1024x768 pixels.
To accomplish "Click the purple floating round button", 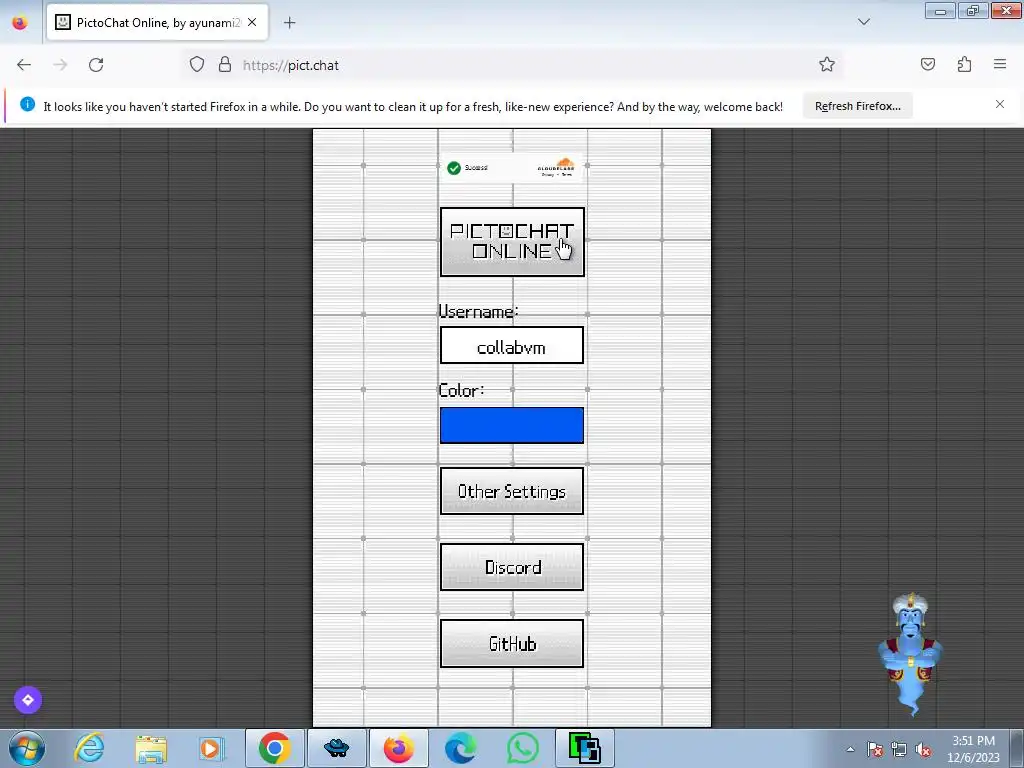I will point(28,700).
